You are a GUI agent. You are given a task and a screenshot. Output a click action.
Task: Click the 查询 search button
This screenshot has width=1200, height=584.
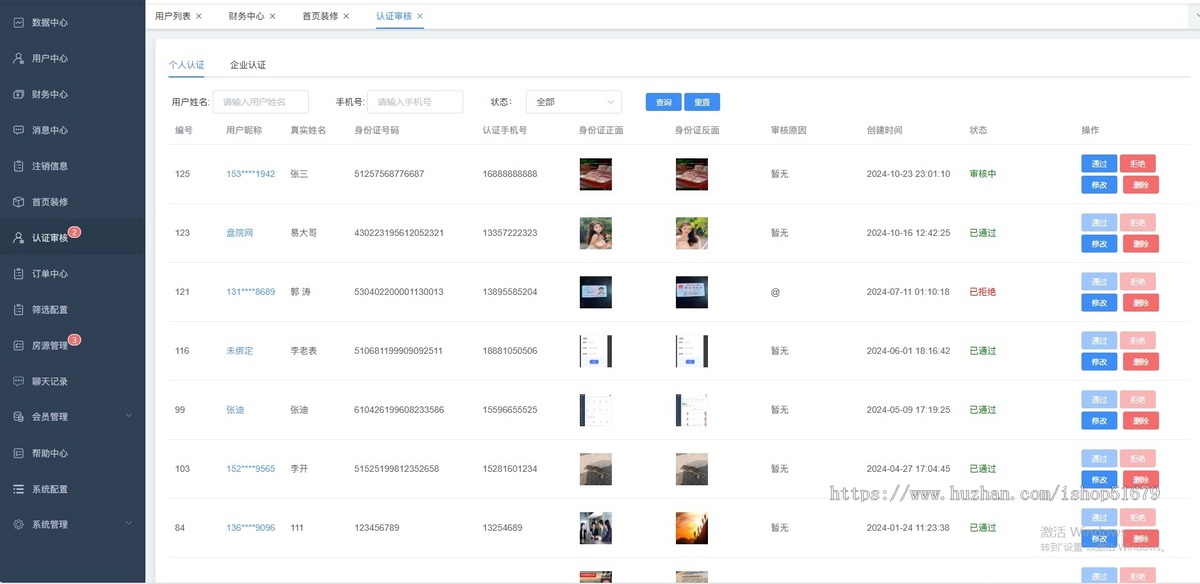click(664, 102)
